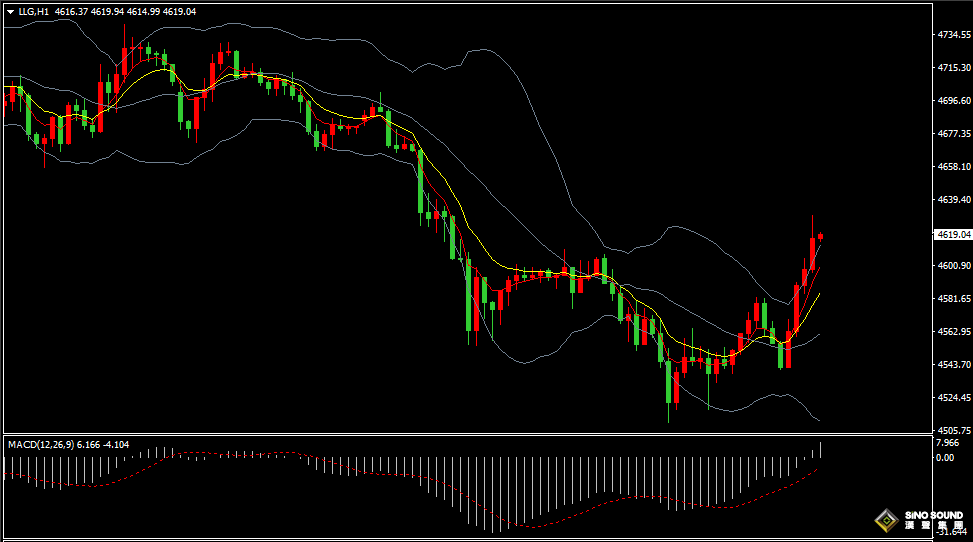This screenshot has width=973, height=542.
Task: Select the MACD(12,26,9) indicator label
Action: (x=38, y=444)
